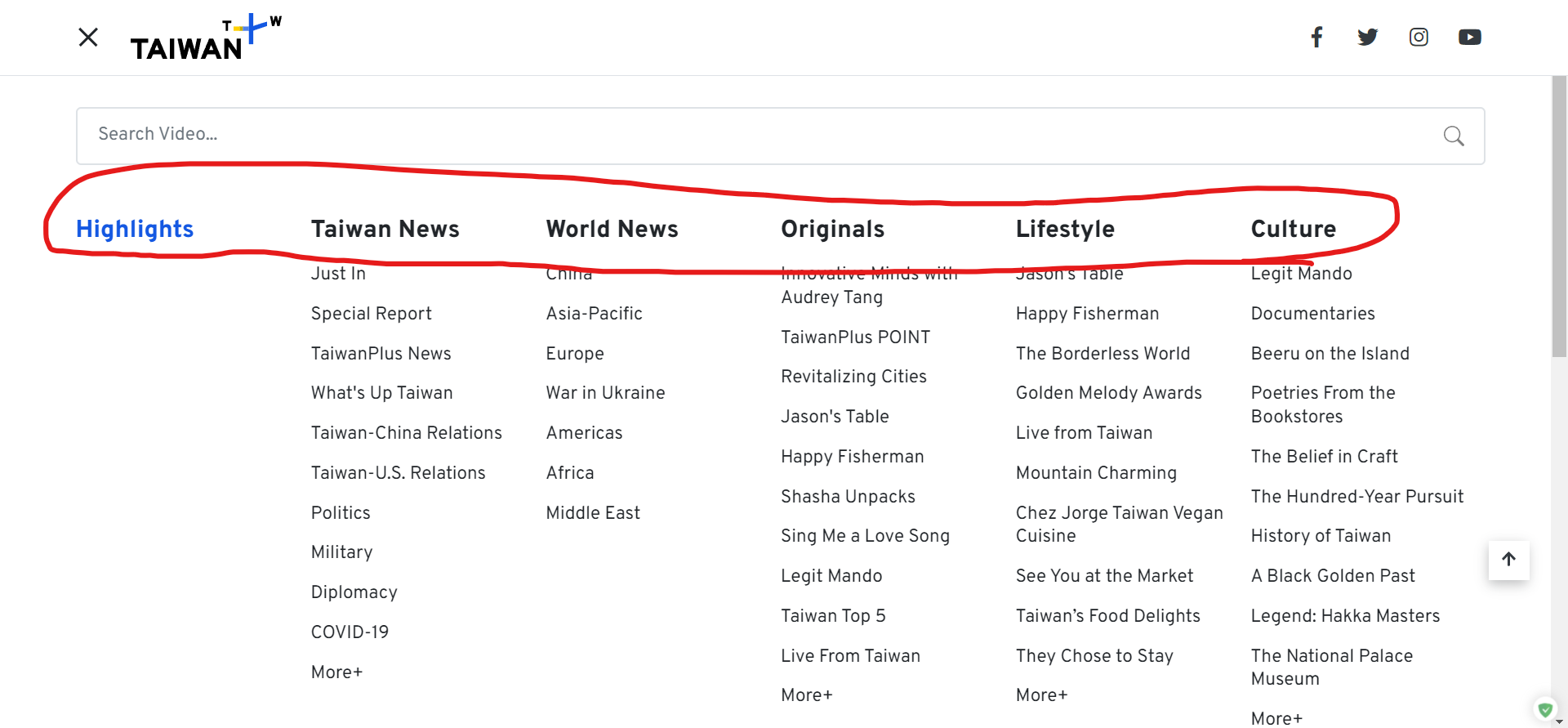Go to Golden Melody Awards
The height and width of the screenshot is (728, 1568).
[x=1109, y=392]
